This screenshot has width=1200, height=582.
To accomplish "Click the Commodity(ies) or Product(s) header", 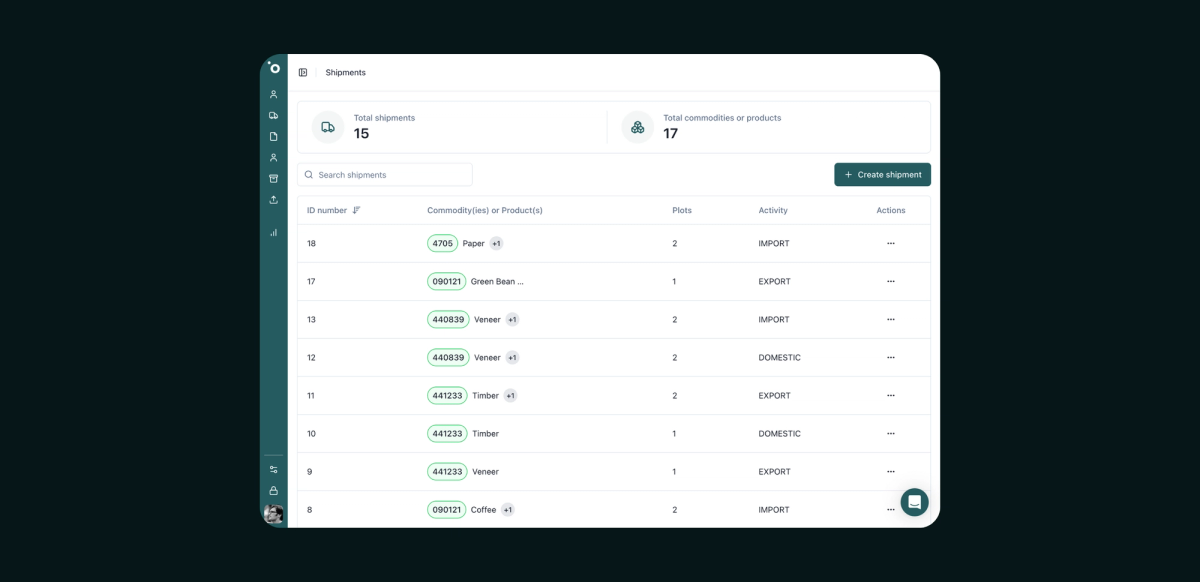I will pos(485,210).
